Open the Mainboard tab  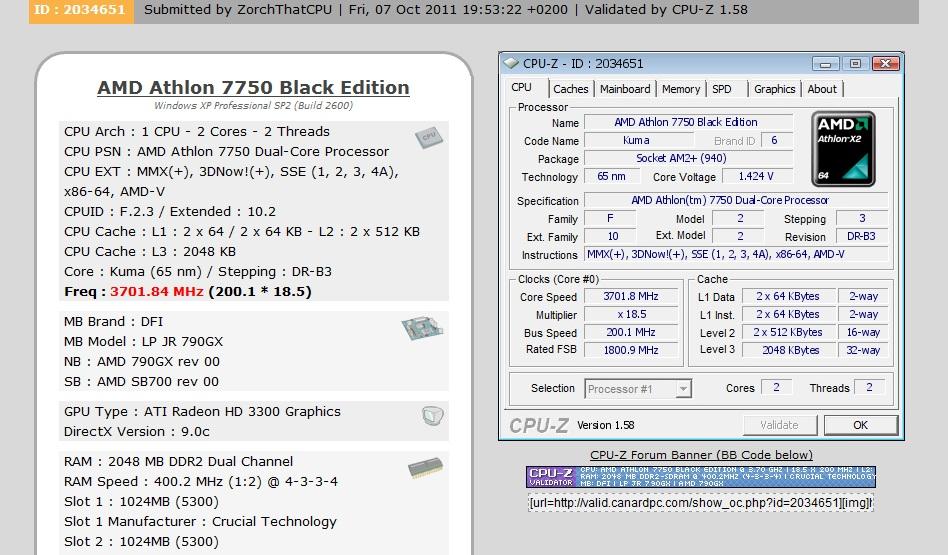[625, 89]
